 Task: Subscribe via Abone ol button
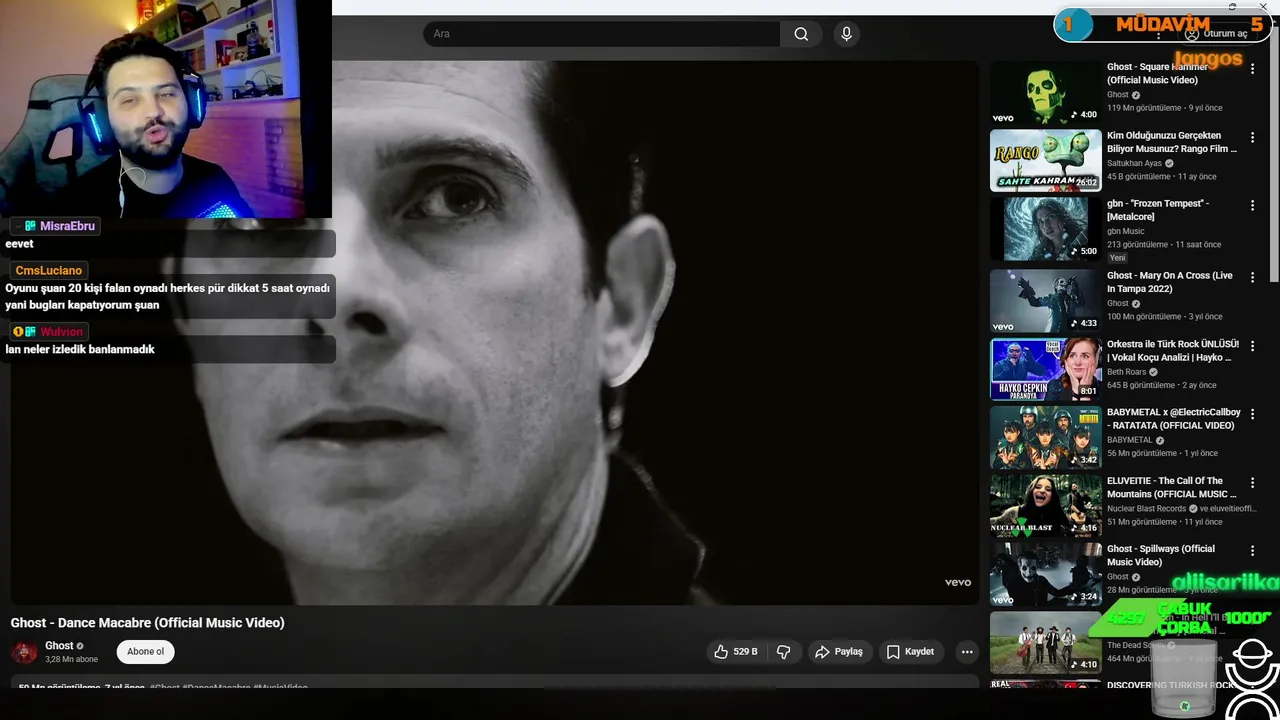(145, 652)
